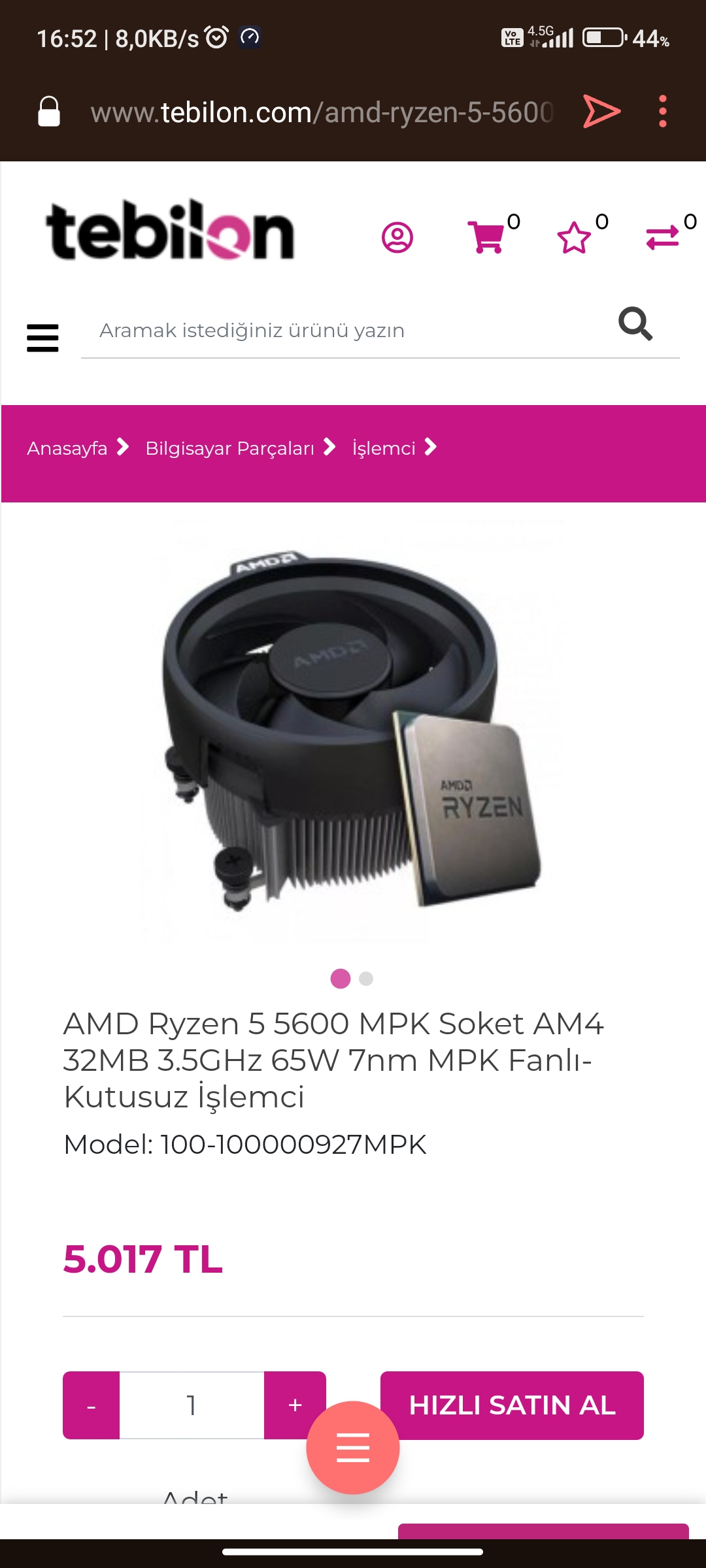706x1568 pixels.
Task: Open favorites star icon
Action: [x=574, y=238]
